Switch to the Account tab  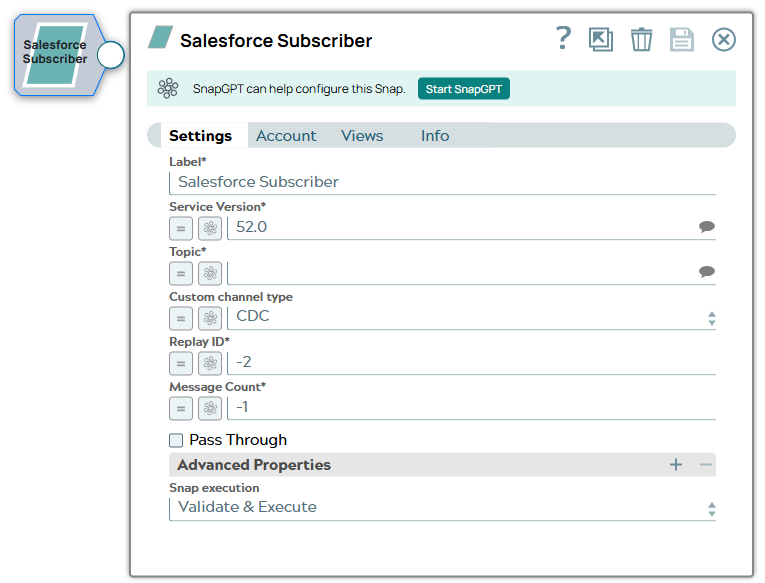pos(286,136)
